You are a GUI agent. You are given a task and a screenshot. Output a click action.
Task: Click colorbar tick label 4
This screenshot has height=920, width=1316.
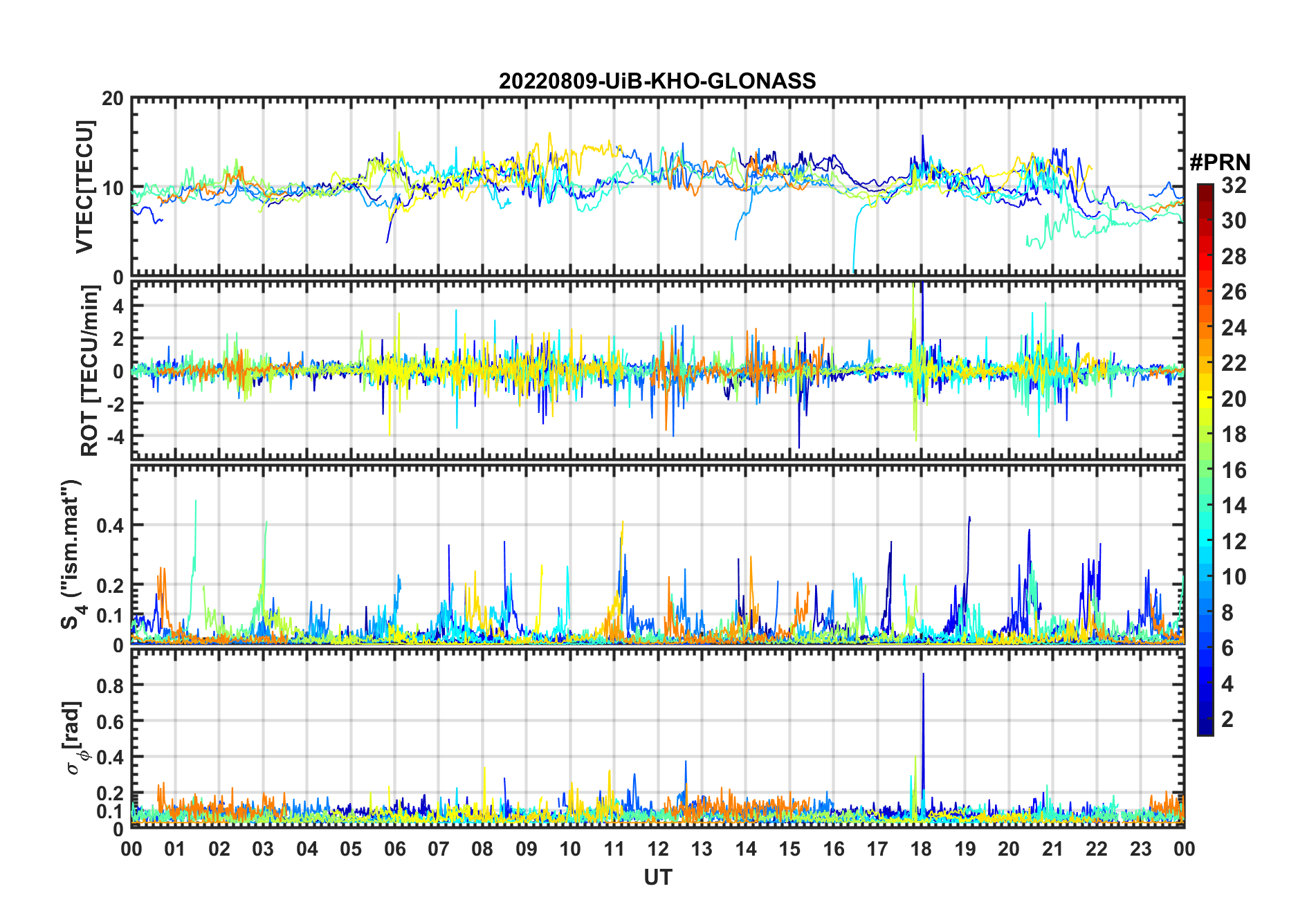(1227, 684)
